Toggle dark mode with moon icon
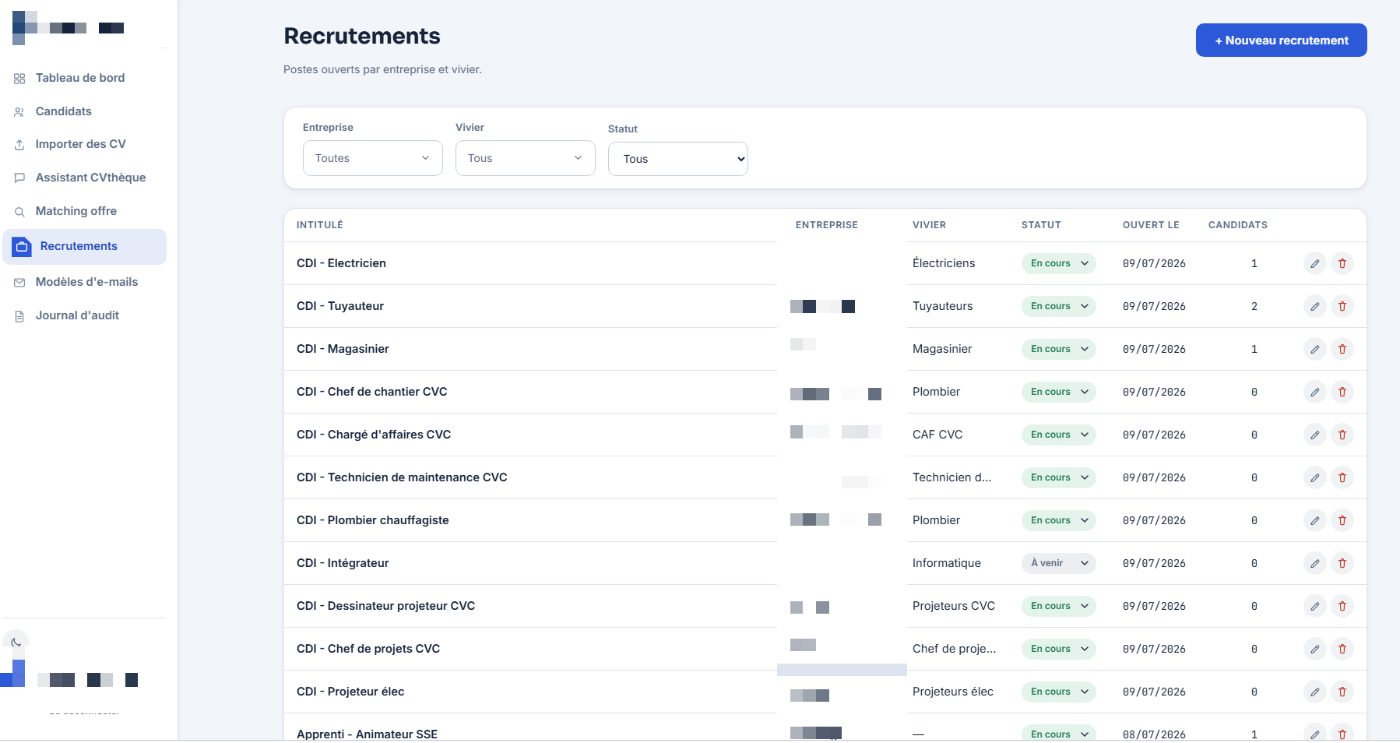 click(x=16, y=642)
